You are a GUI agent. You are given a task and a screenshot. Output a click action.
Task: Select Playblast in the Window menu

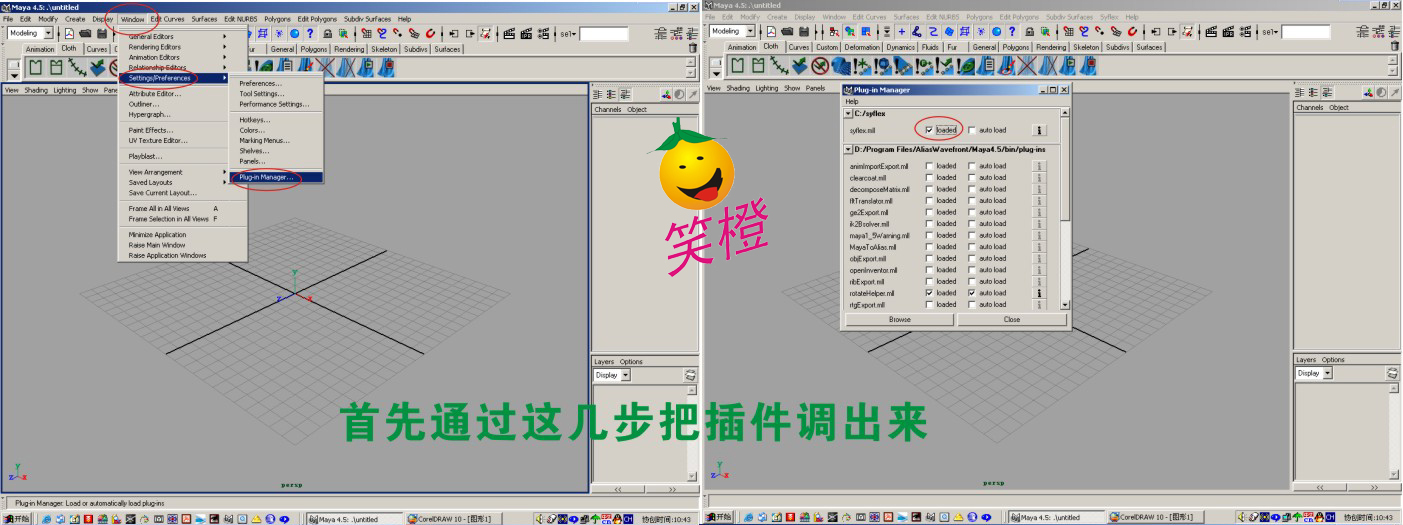coord(145,156)
